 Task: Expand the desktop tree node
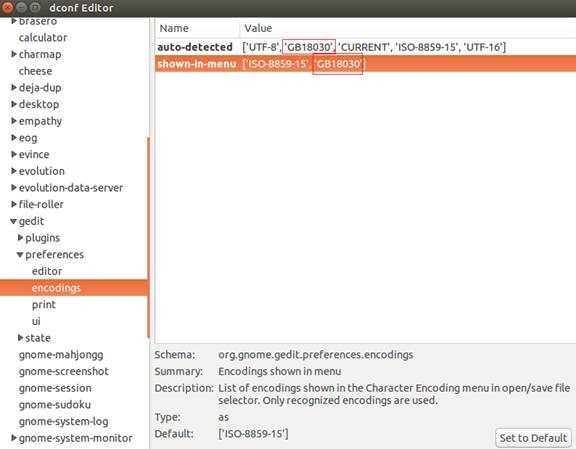click(14, 104)
